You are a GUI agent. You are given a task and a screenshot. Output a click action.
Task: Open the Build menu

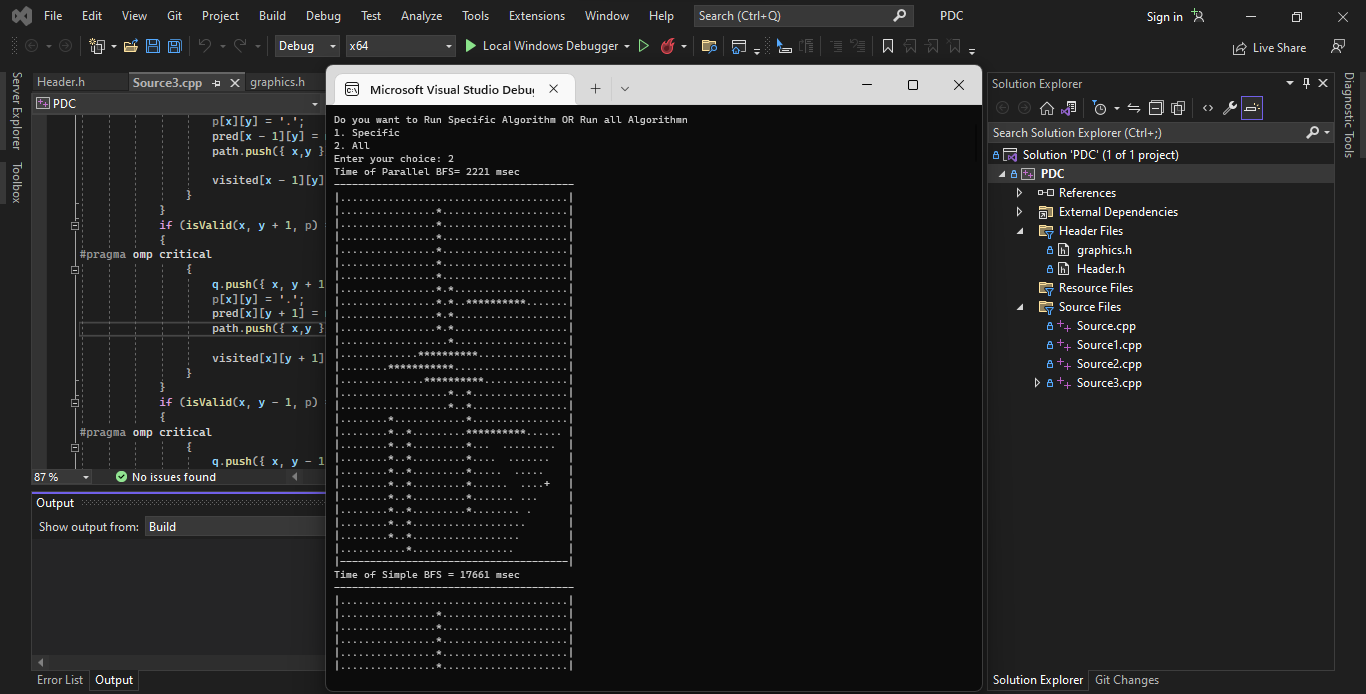tap(272, 16)
